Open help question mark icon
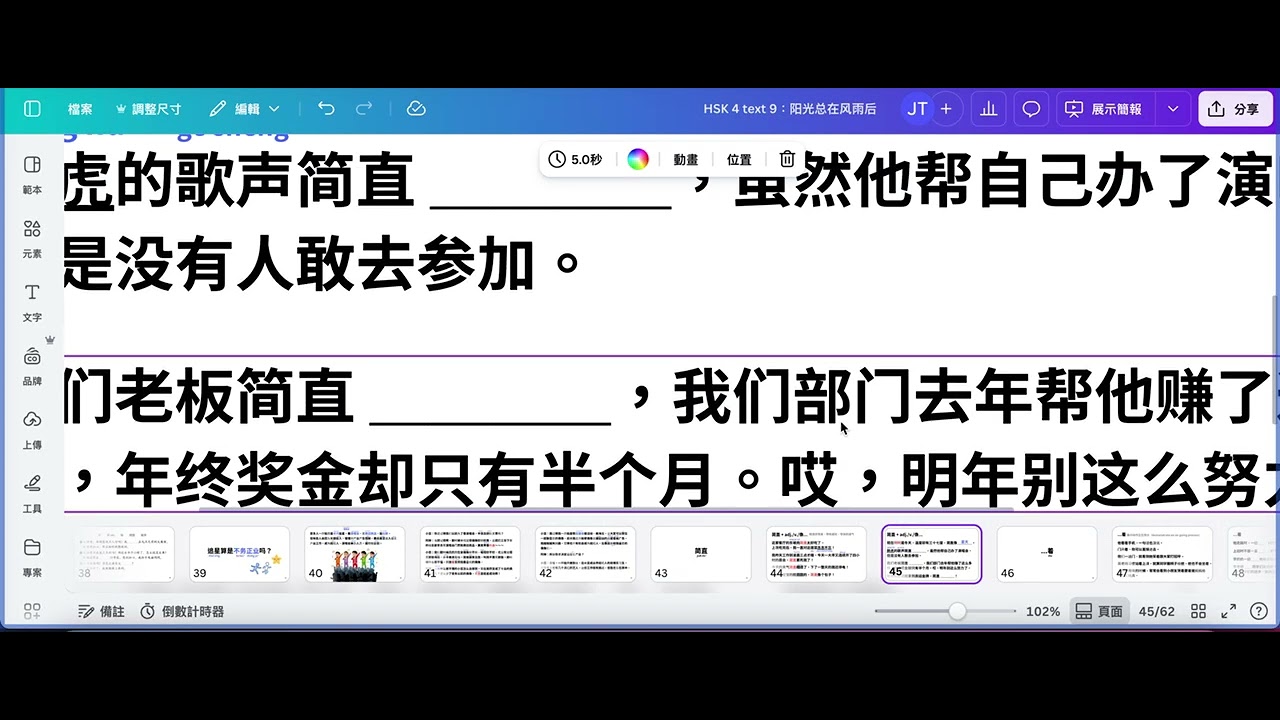Image resolution: width=1280 pixels, height=720 pixels. click(x=1259, y=611)
